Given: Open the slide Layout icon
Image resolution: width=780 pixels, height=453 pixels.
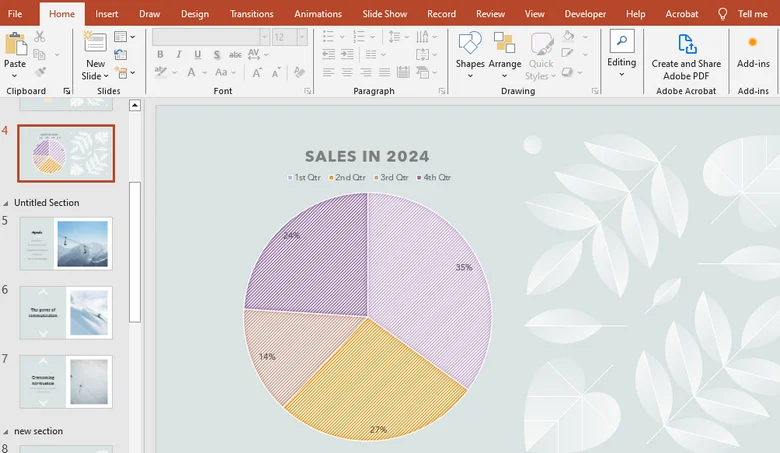Looking at the screenshot, I should click(x=120, y=37).
